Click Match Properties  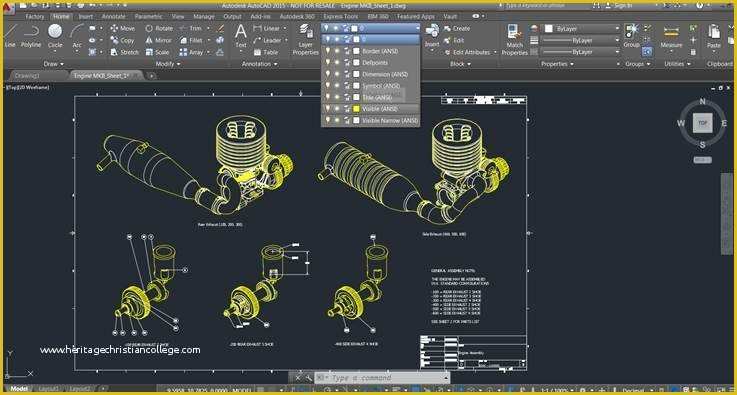click(514, 40)
